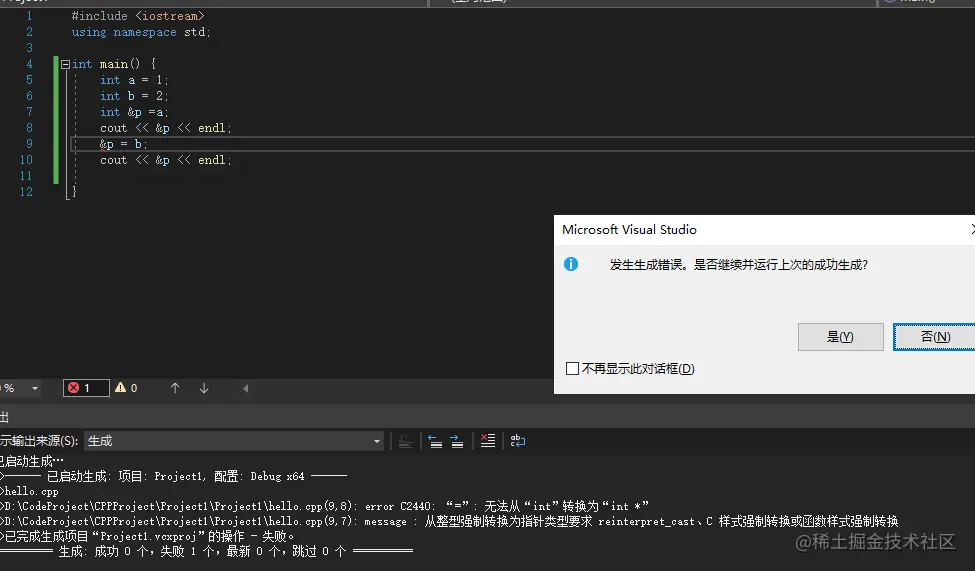975x571 pixels.
Task: Click line number 9 in the editor
Action: (29, 144)
